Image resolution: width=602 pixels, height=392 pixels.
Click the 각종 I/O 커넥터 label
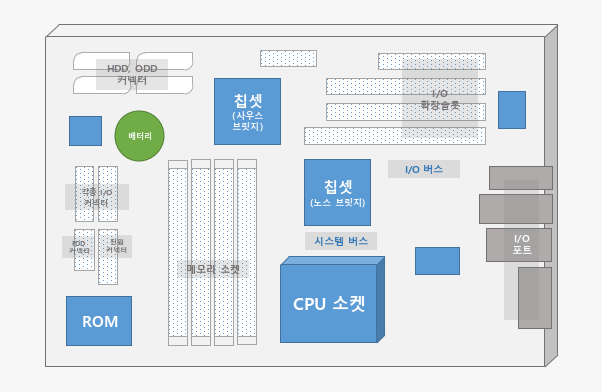coord(97,197)
